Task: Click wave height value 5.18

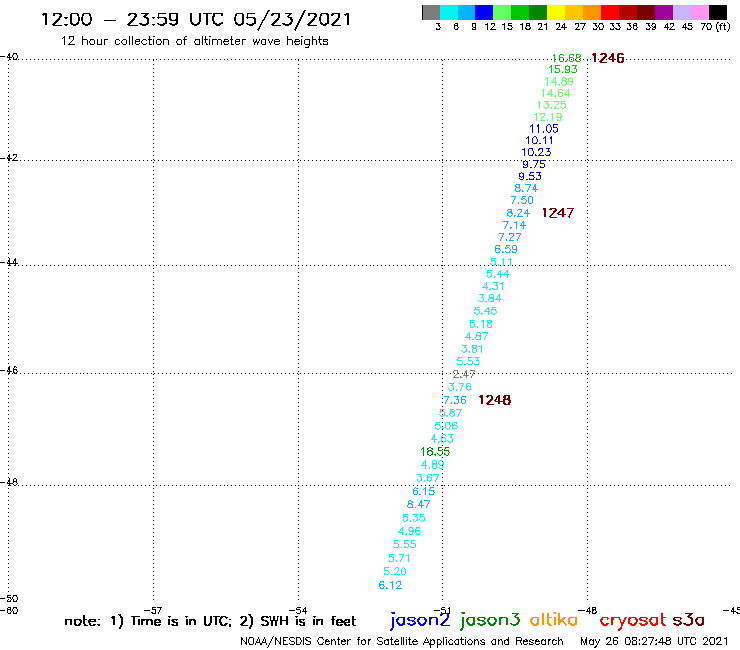Action: pos(481,324)
